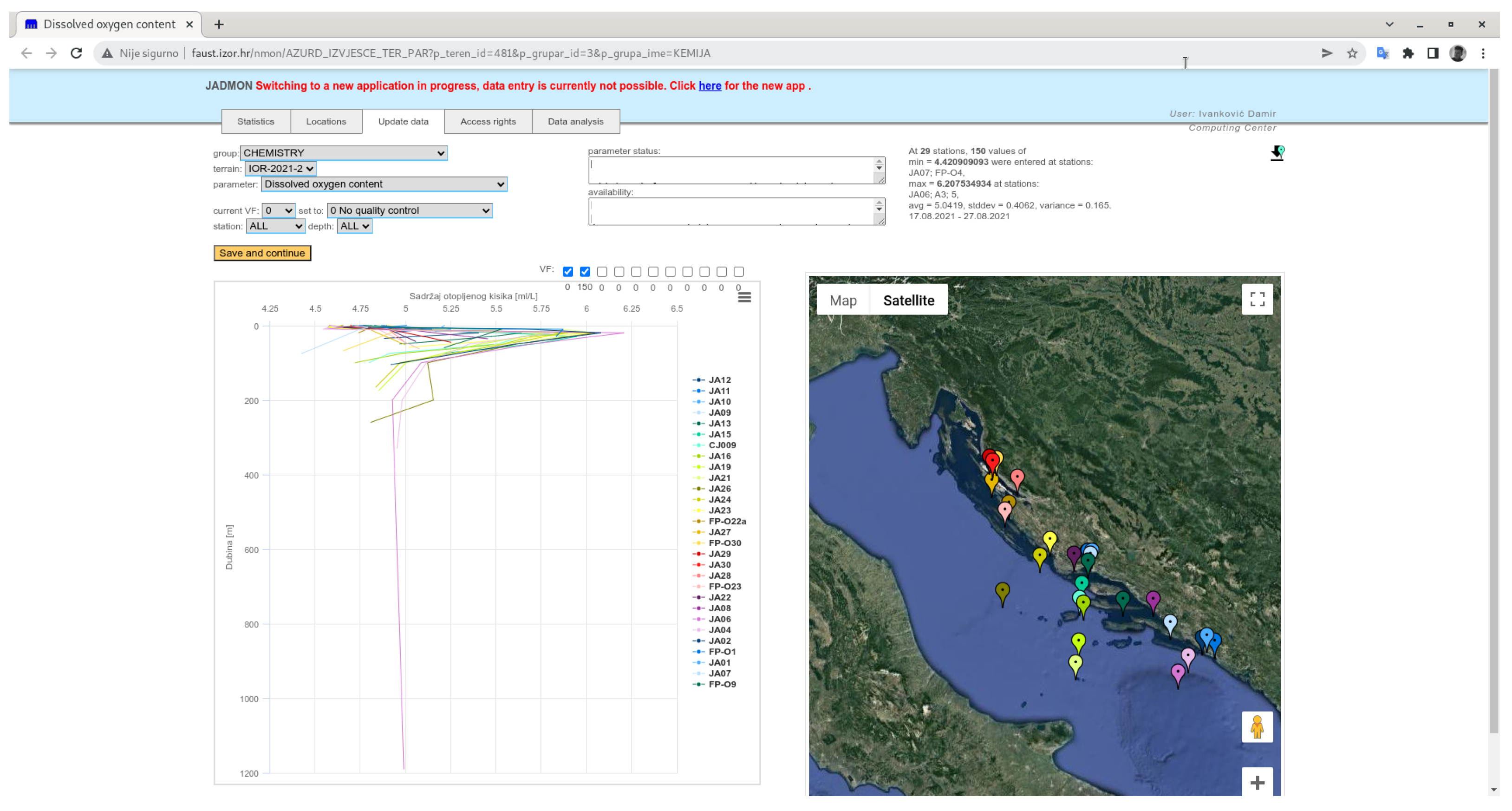Reload the page with the refresh icon
Screen dimensions: 1512x811
76,53
